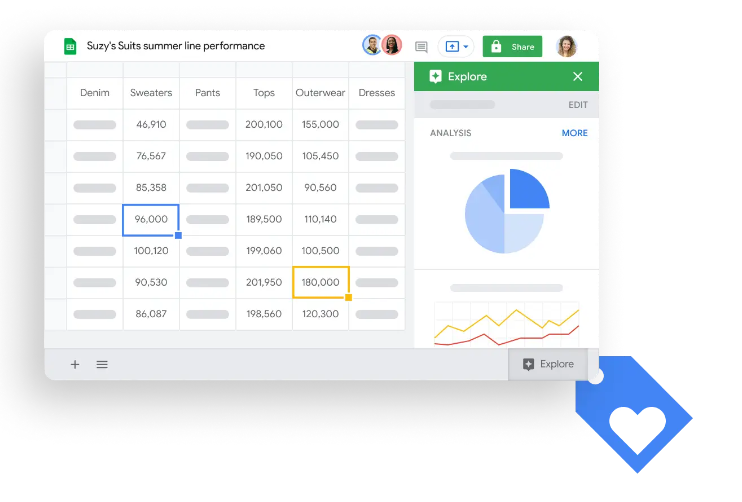Open the account profile picture
Viewport: 742px width, 502px height.
(566, 46)
